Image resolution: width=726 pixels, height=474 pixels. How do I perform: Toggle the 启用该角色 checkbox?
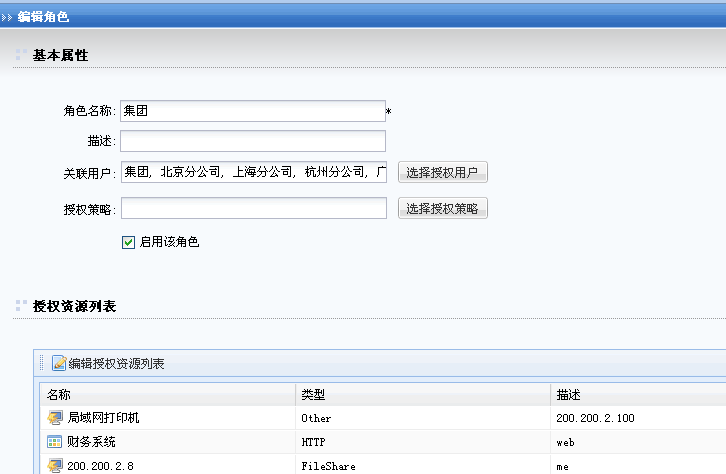[128, 242]
